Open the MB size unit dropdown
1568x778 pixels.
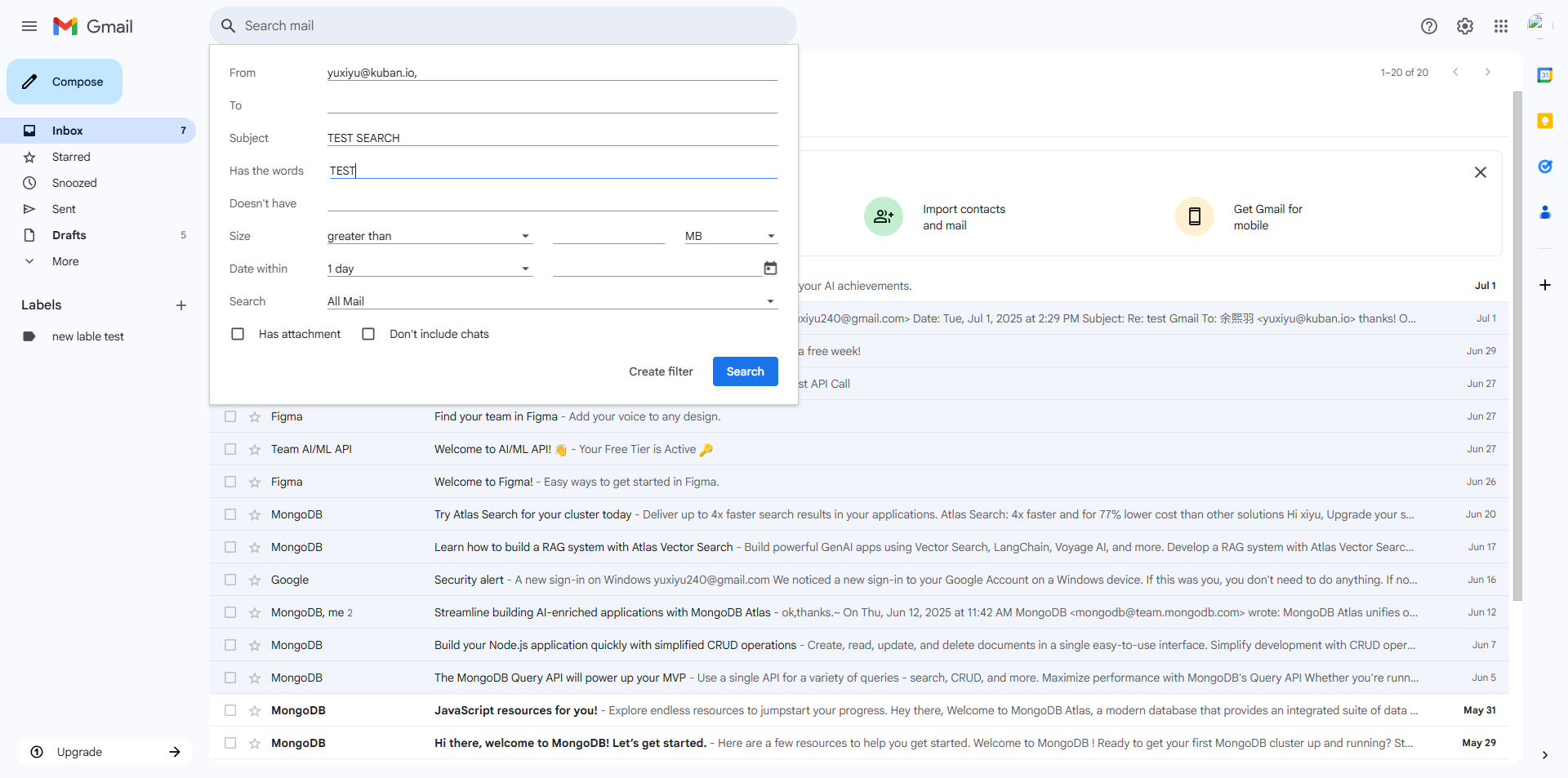pyautogui.click(x=731, y=236)
